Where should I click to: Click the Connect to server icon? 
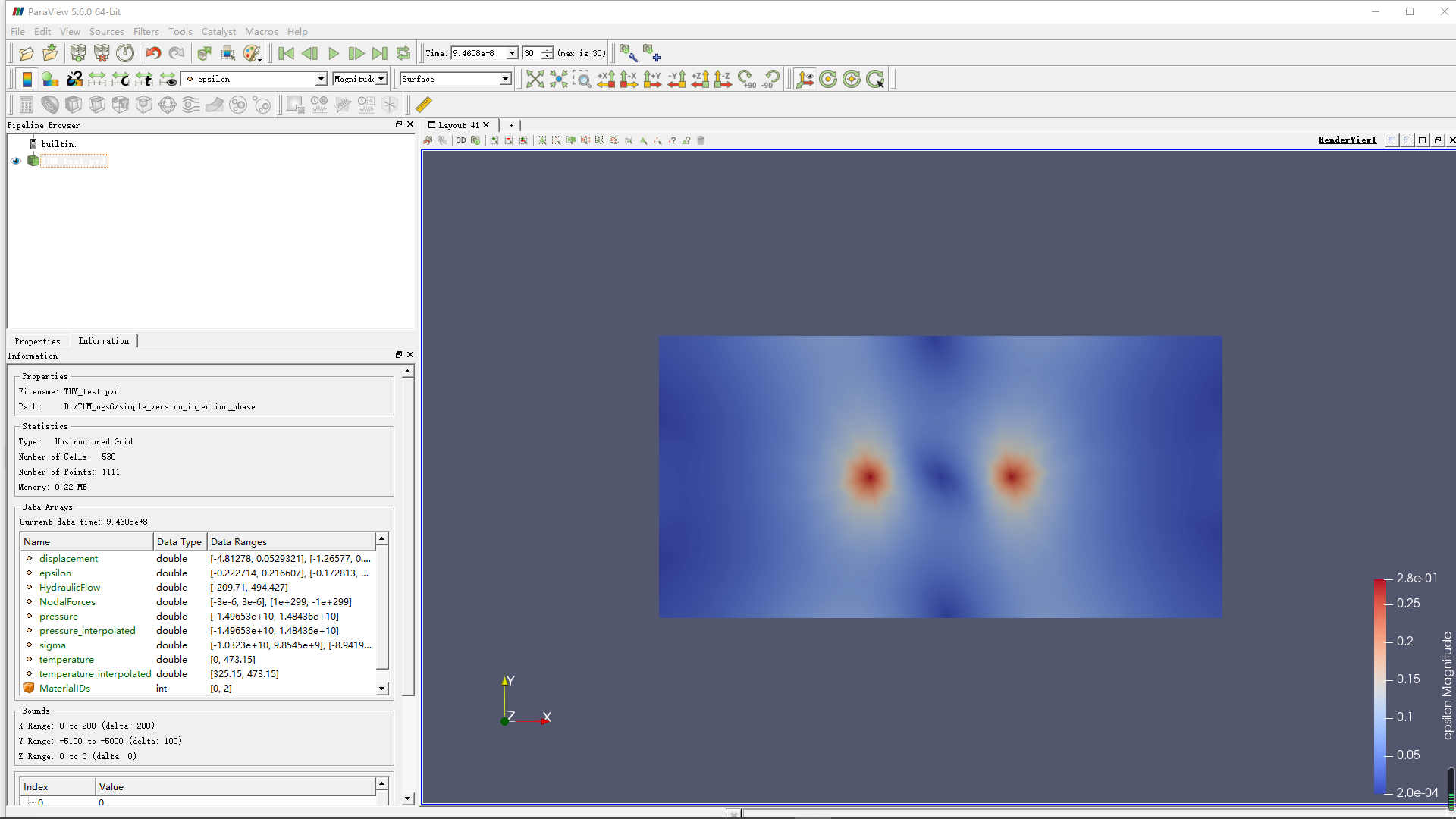point(77,53)
